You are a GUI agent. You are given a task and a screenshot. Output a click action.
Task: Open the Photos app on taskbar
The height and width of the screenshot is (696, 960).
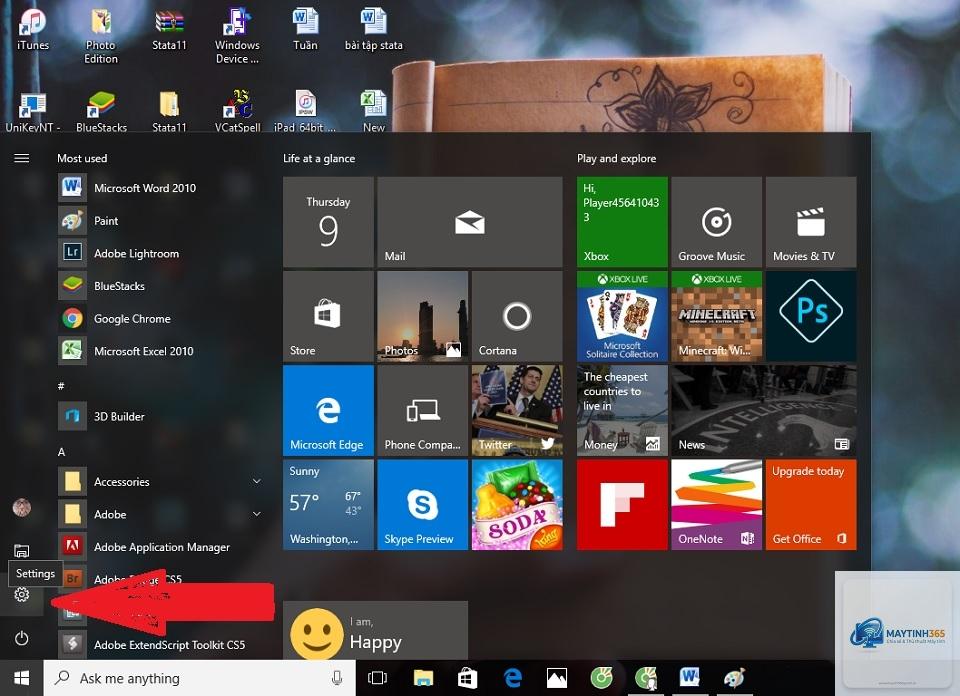tap(557, 678)
